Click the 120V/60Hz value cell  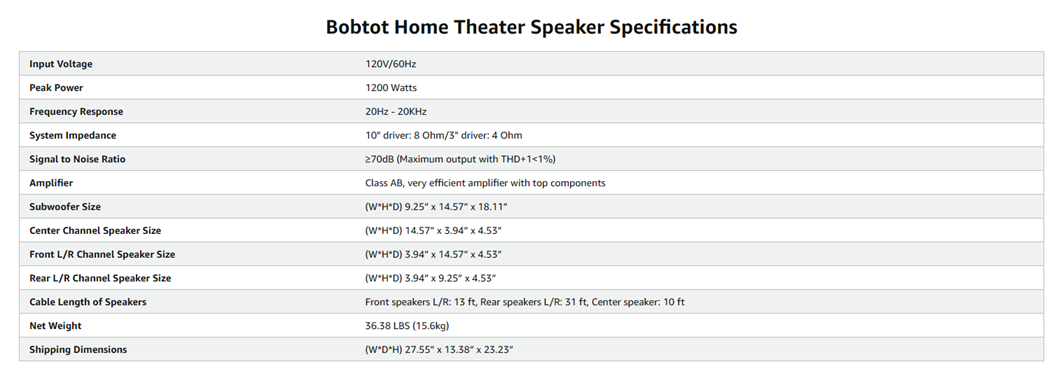(x=390, y=64)
